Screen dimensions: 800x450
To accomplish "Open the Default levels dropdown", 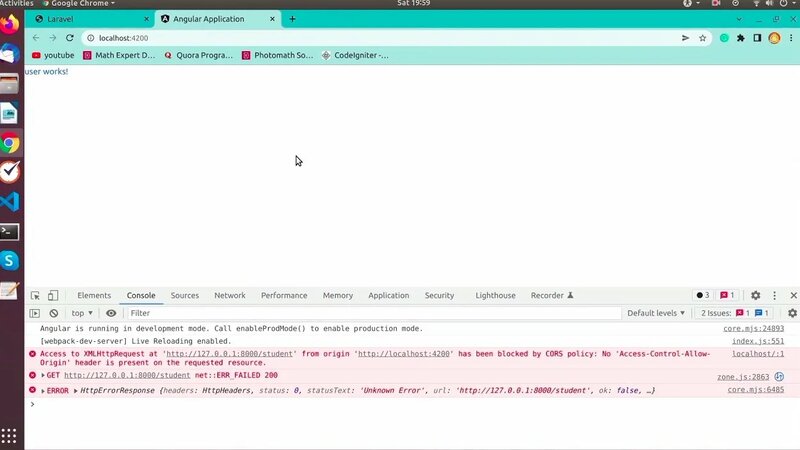I will (x=656, y=313).
